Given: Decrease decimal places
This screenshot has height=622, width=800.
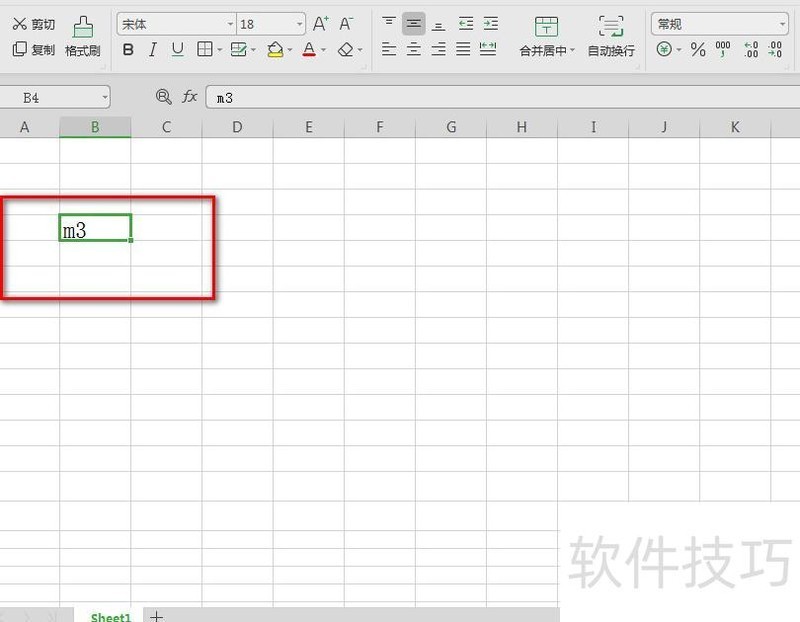Looking at the screenshot, I should [775, 49].
